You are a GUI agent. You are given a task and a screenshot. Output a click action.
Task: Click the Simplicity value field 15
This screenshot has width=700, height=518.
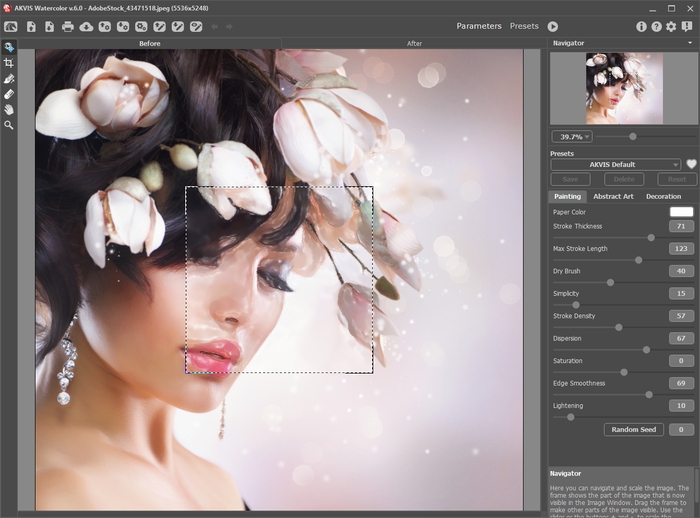pyautogui.click(x=681, y=293)
